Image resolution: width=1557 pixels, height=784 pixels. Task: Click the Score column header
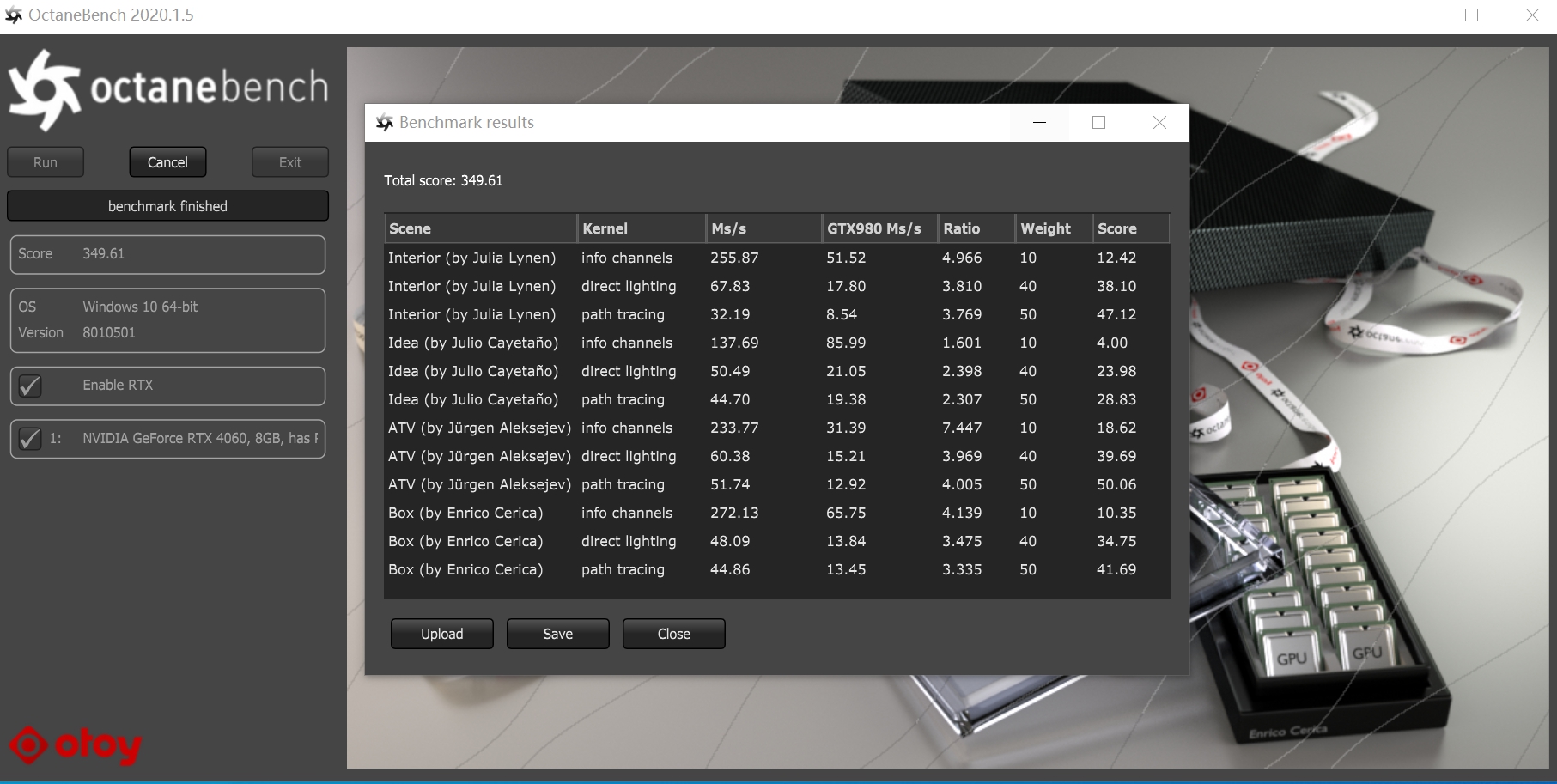(1130, 228)
